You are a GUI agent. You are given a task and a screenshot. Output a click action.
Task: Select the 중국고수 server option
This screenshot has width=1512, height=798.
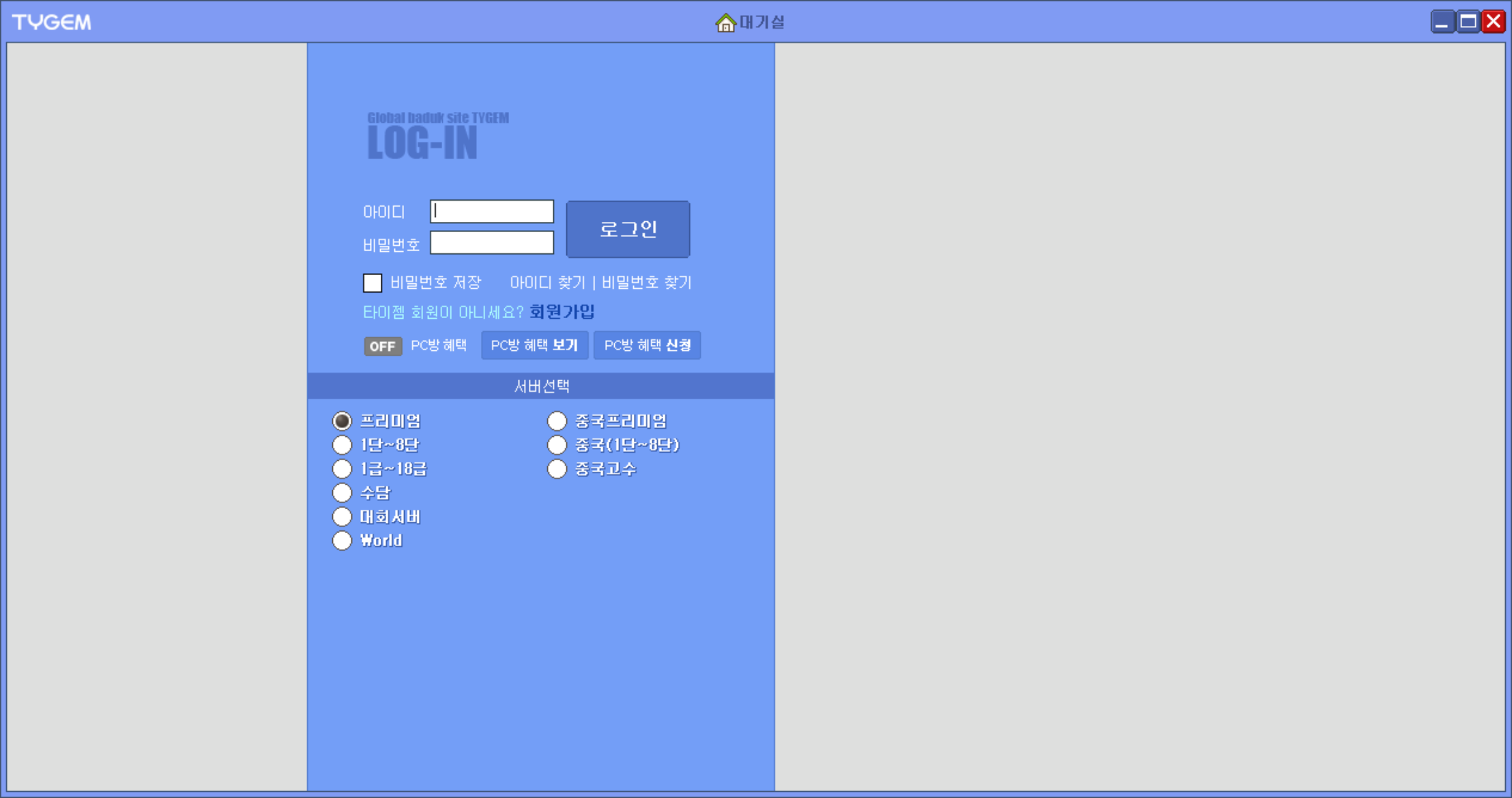pos(557,469)
